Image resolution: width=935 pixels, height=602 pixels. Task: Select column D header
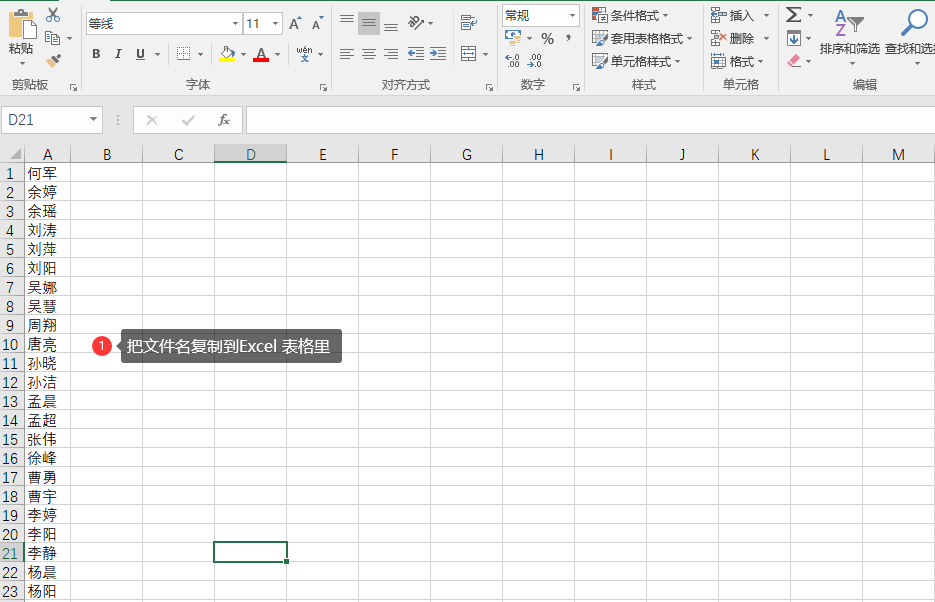tap(250, 154)
